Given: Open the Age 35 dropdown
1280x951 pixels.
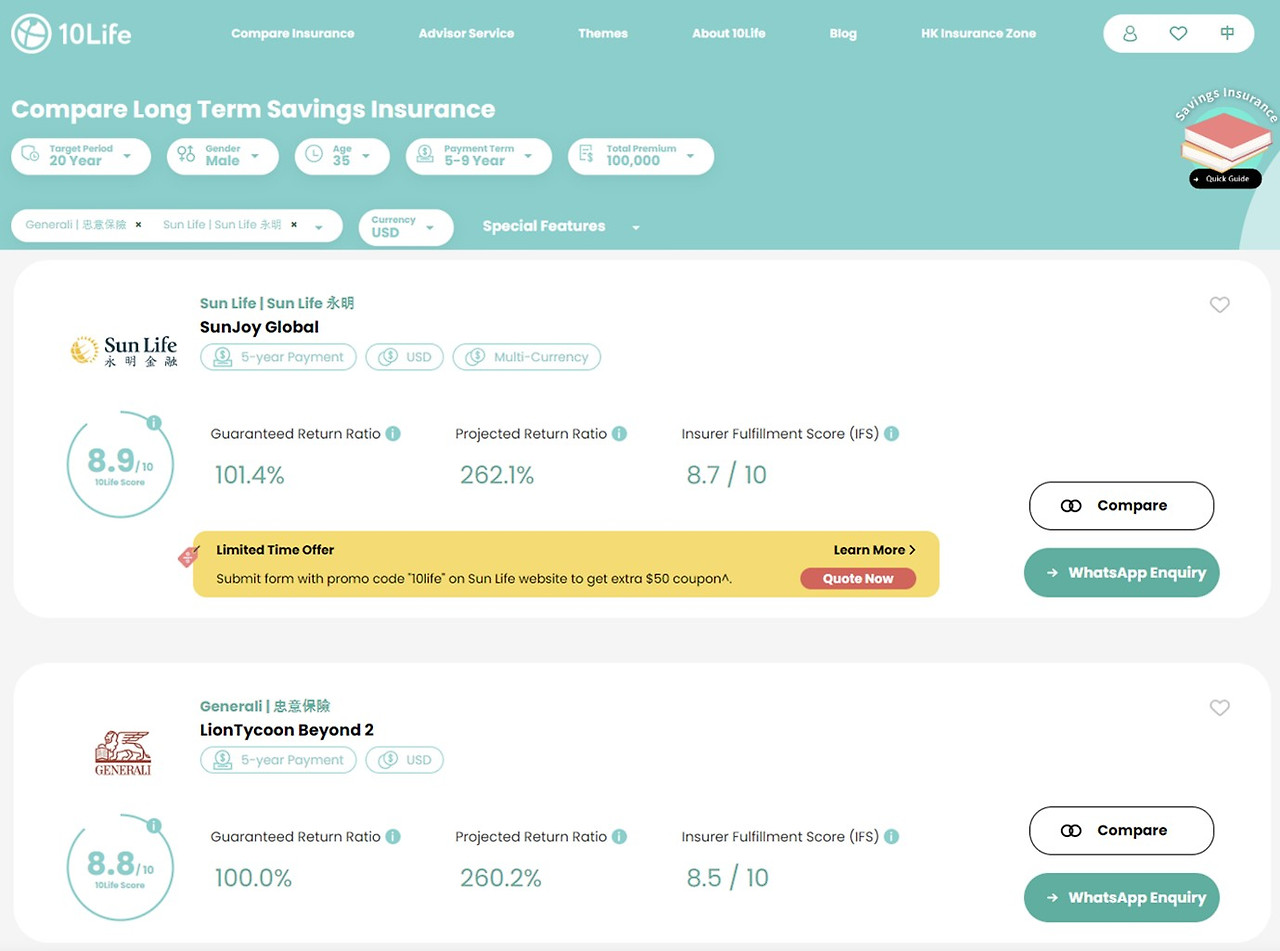Looking at the screenshot, I should point(340,156).
